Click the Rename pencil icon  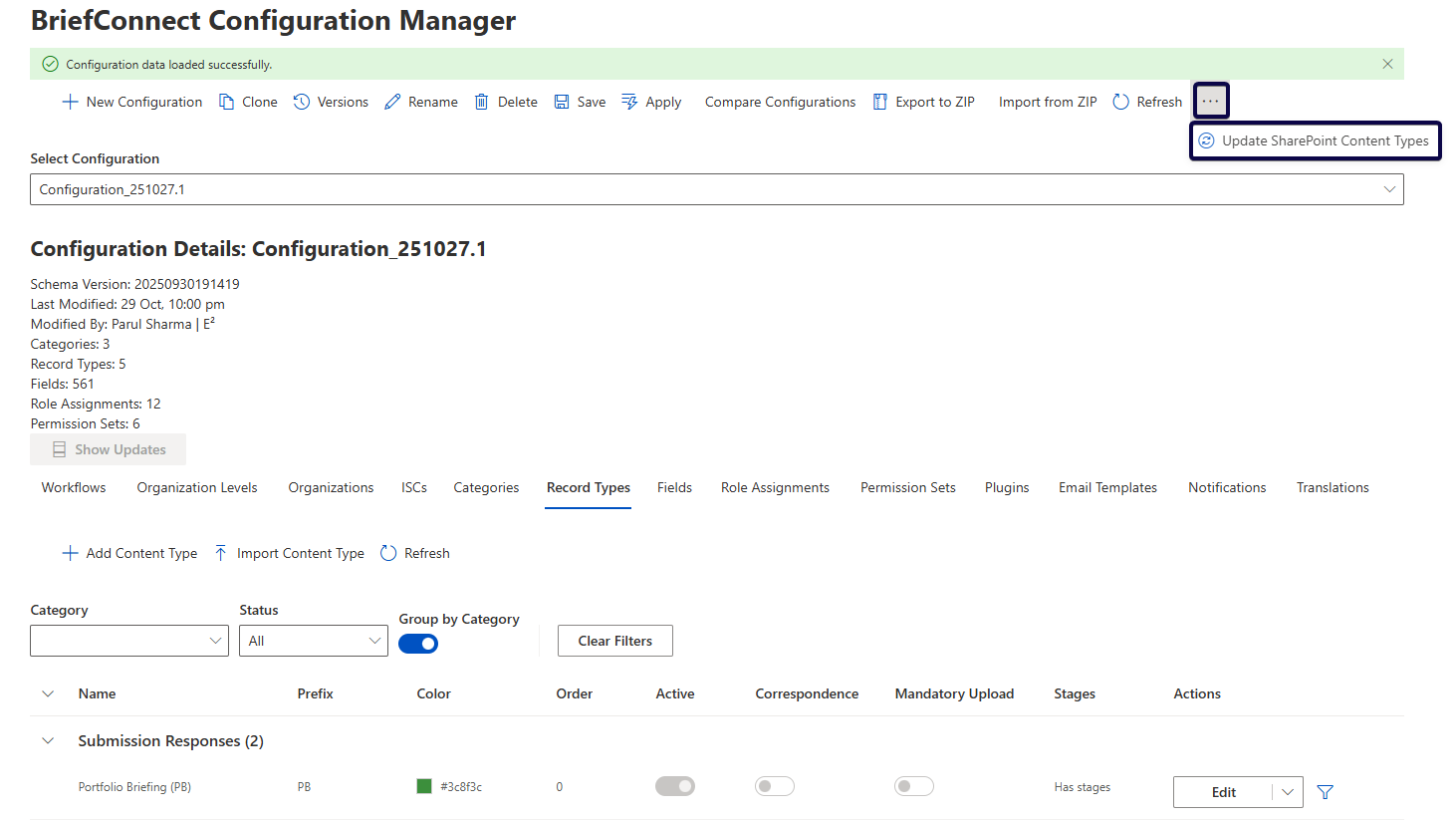(x=392, y=102)
